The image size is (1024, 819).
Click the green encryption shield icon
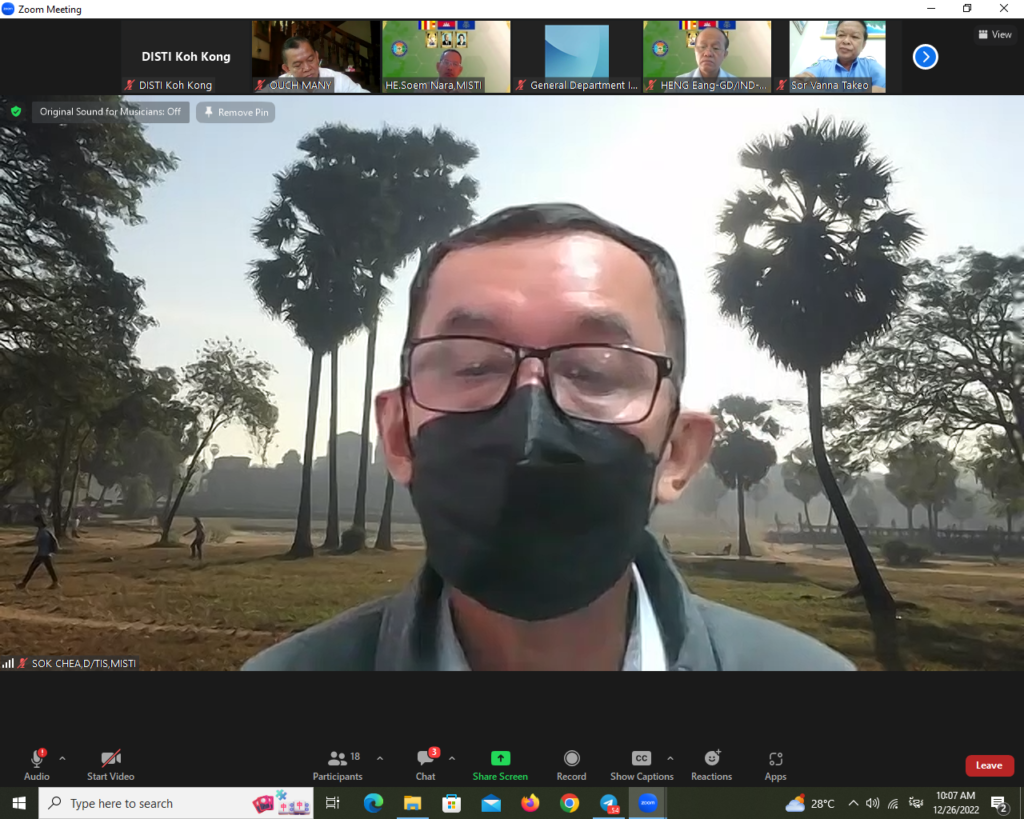coord(16,112)
